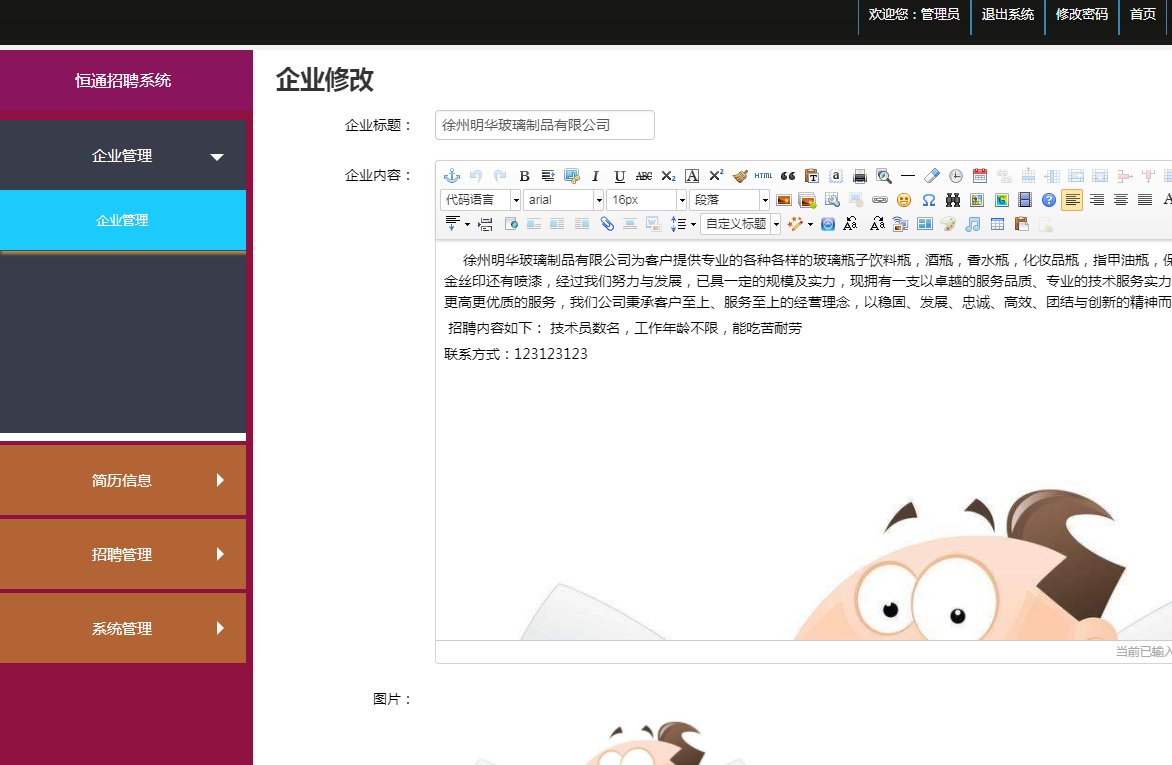The width and height of the screenshot is (1172, 765).
Task: Insert hyperlink with chain icon
Action: [x=880, y=200]
